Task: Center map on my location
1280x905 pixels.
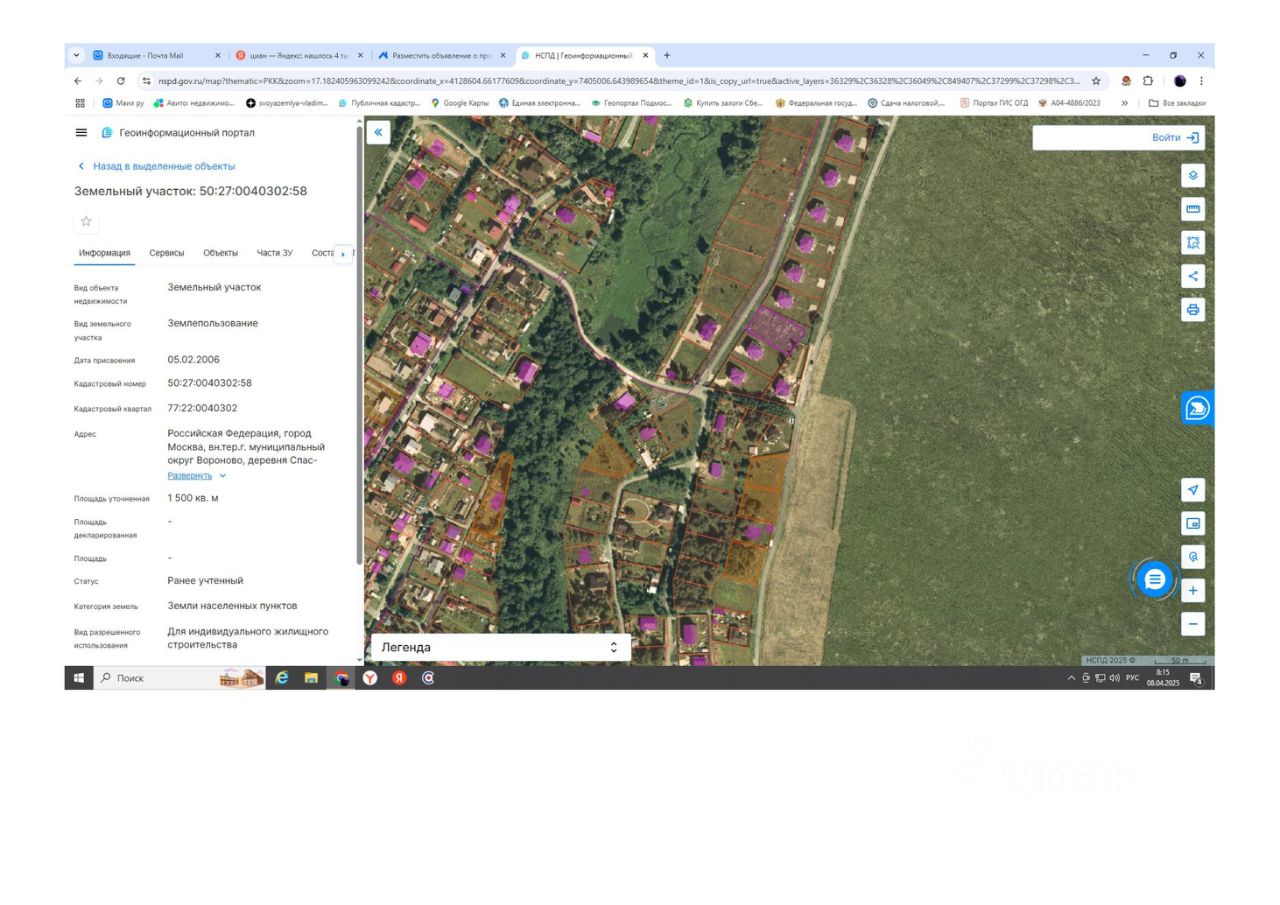Action: [1192, 489]
